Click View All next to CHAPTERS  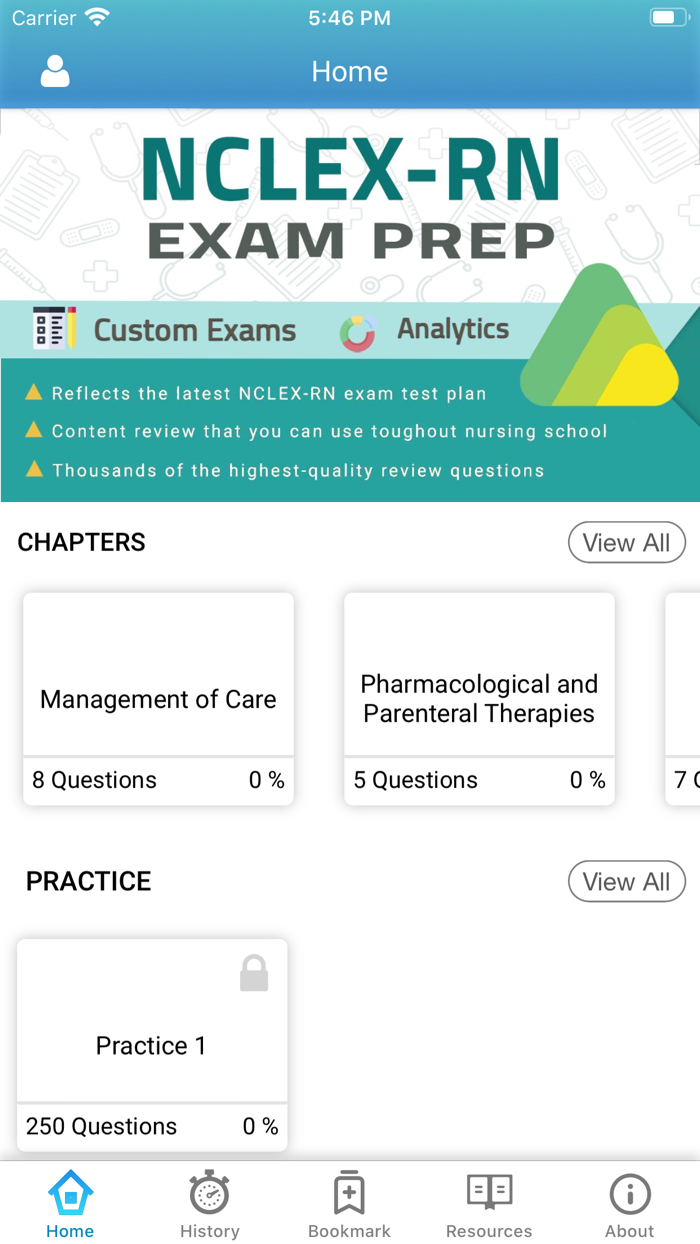pyautogui.click(x=627, y=542)
